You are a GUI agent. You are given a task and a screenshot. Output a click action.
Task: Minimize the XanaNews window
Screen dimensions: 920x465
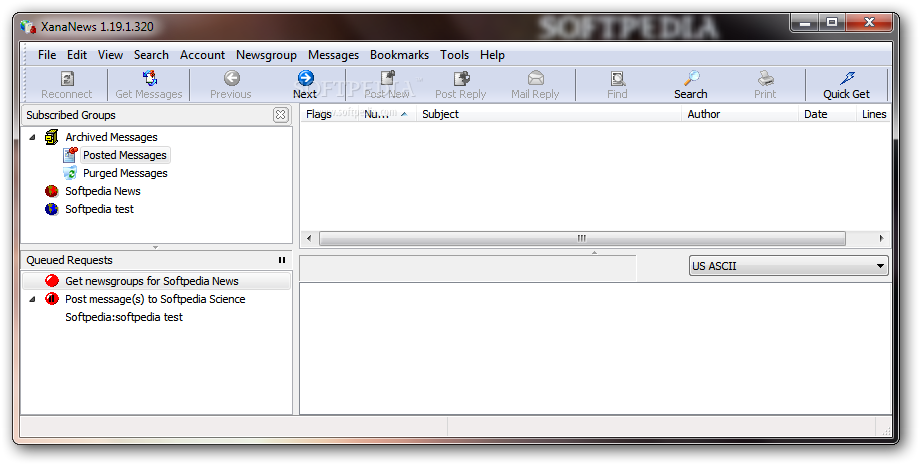[x=805, y=23]
